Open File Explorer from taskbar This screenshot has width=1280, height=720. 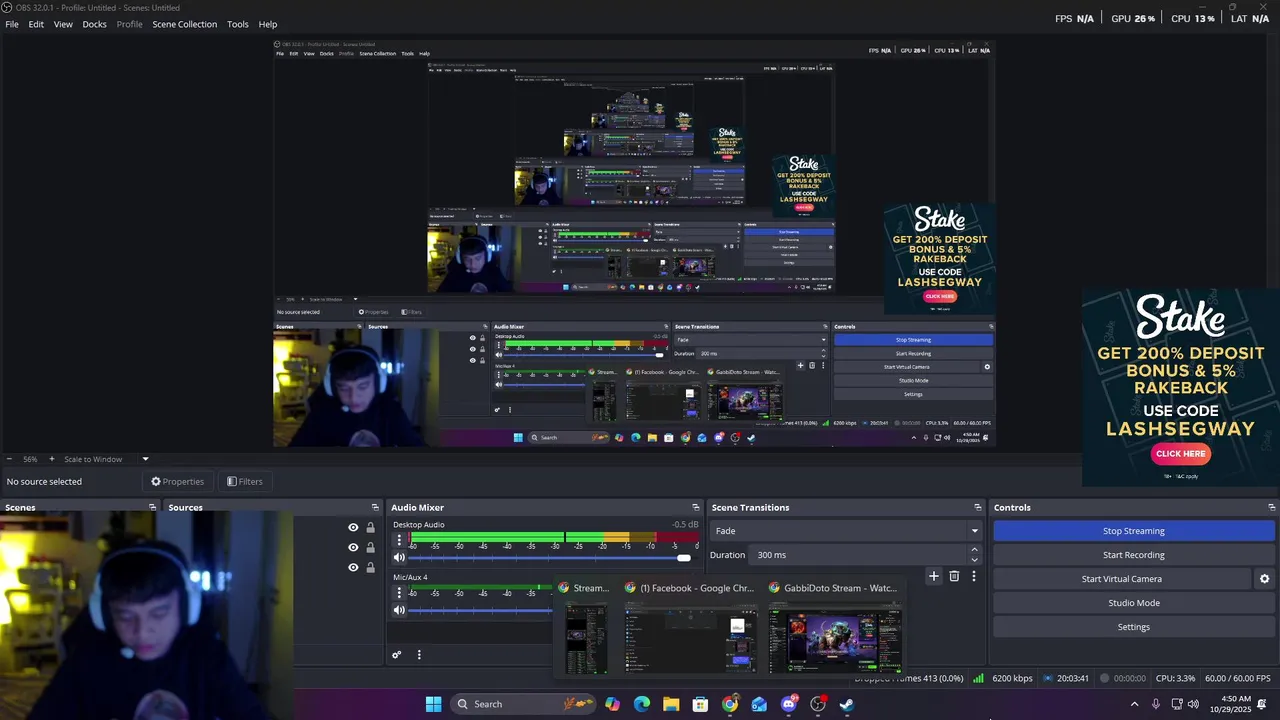pyautogui.click(x=671, y=704)
